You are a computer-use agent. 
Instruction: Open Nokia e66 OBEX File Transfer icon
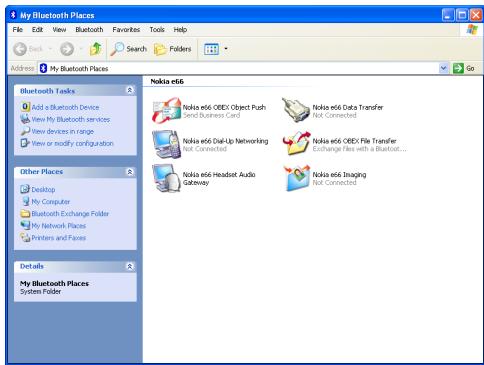[x=296, y=143]
